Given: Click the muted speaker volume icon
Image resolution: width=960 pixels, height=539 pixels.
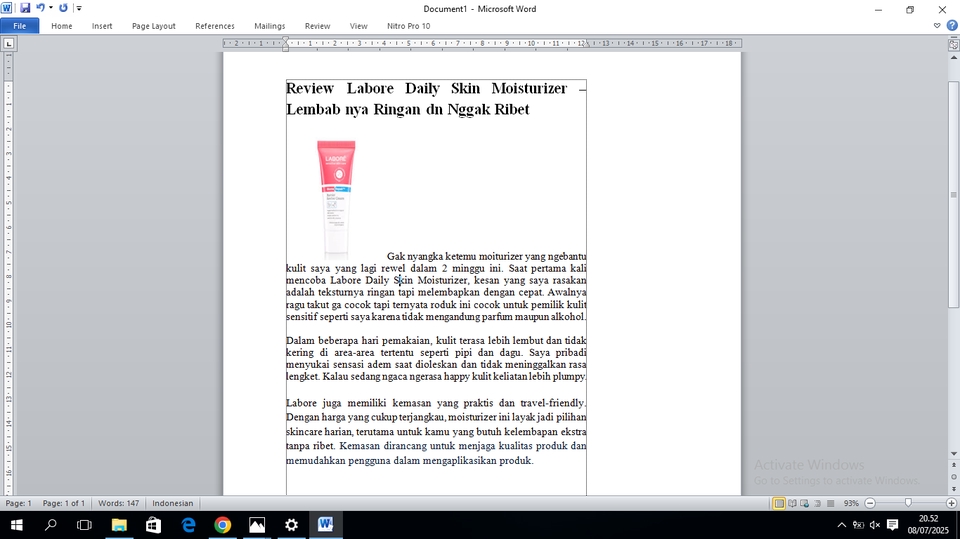Looking at the screenshot, I should coord(875,525).
